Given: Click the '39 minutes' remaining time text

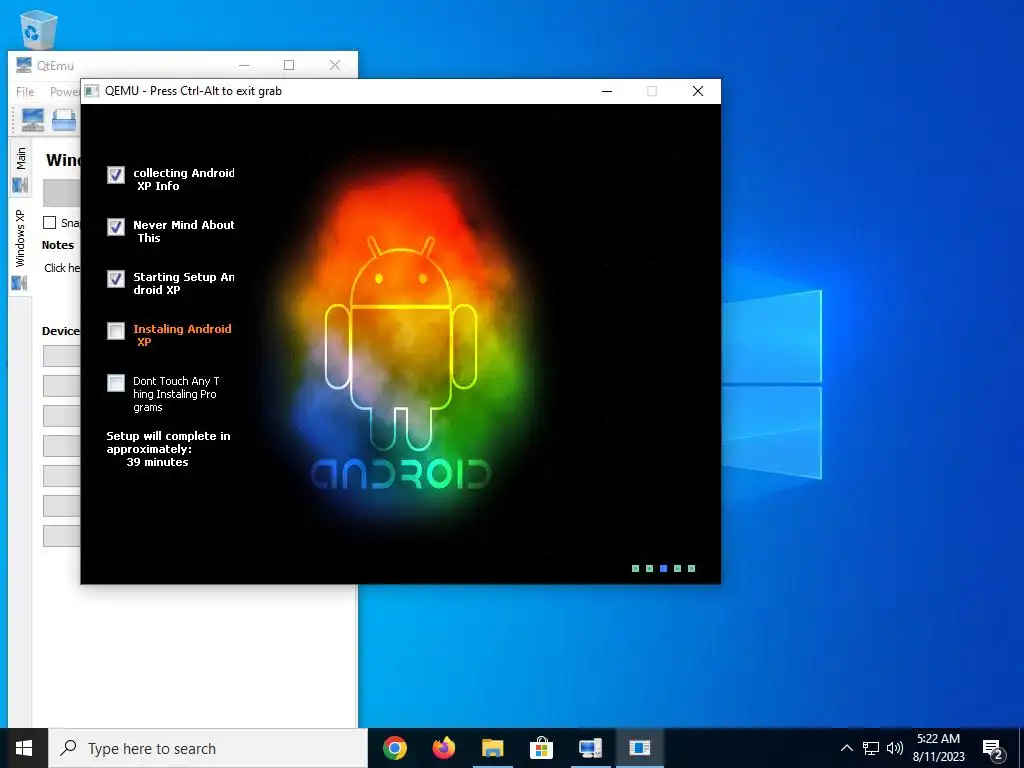Looking at the screenshot, I should (157, 462).
